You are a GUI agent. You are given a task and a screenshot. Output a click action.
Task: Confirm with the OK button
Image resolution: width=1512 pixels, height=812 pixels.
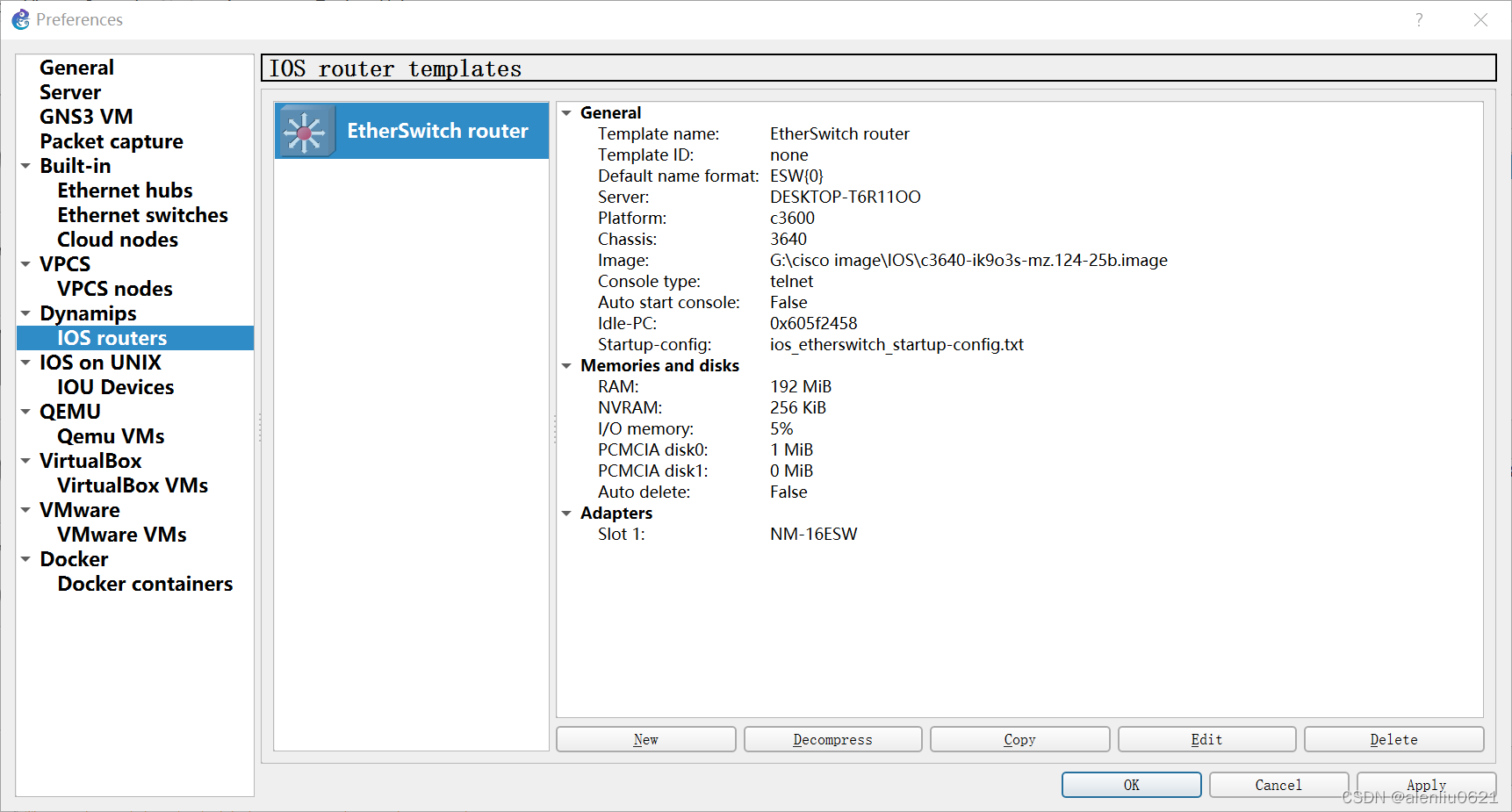[x=1132, y=785]
